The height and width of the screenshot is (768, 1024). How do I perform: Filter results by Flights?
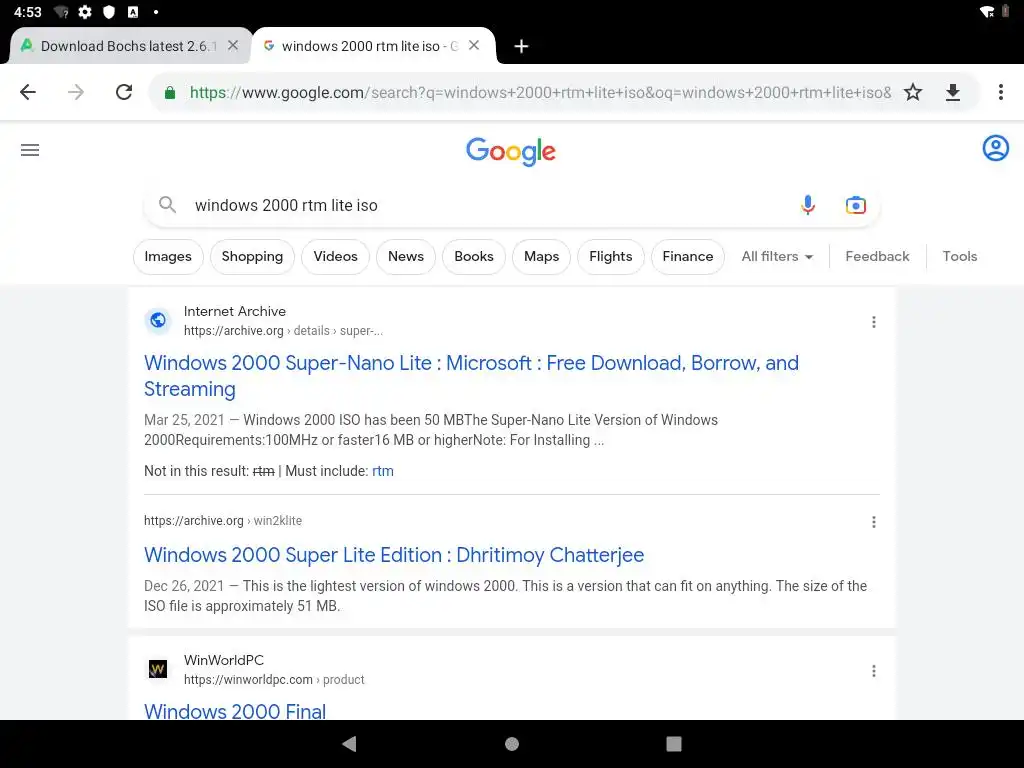coord(611,257)
